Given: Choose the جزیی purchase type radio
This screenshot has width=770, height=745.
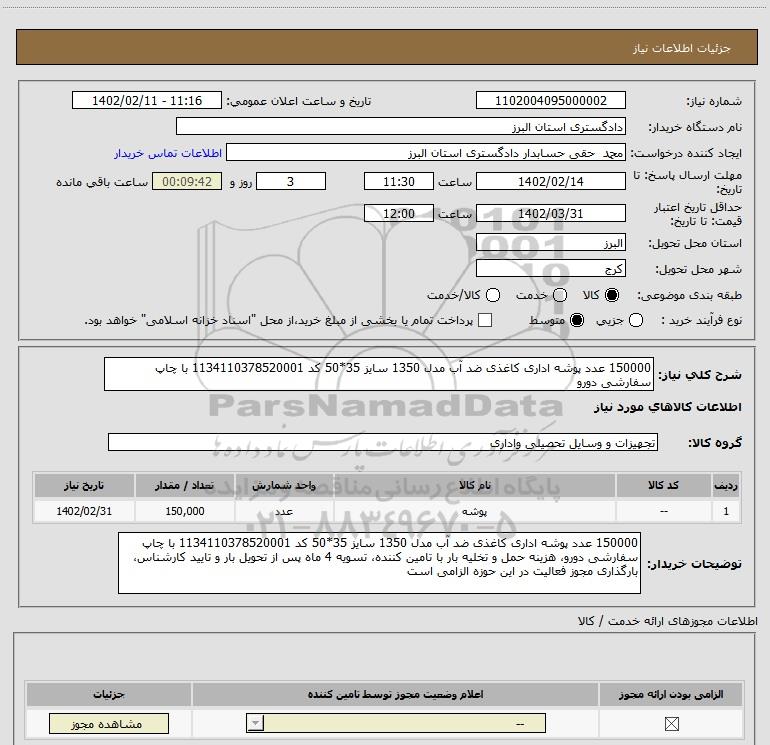Looking at the screenshot, I should [x=636, y=320].
